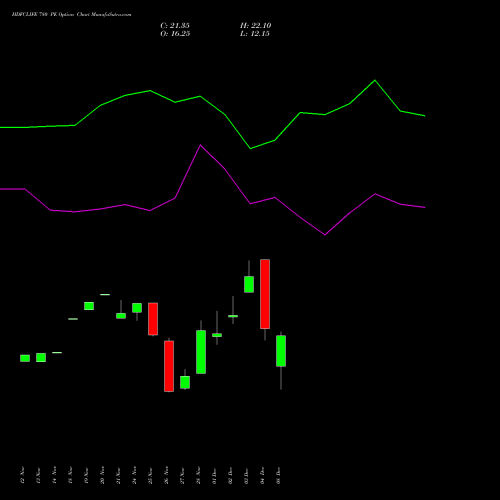Click the flat doji candle above 20 Nov
The height and width of the screenshot is (500, 500).
(105, 295)
